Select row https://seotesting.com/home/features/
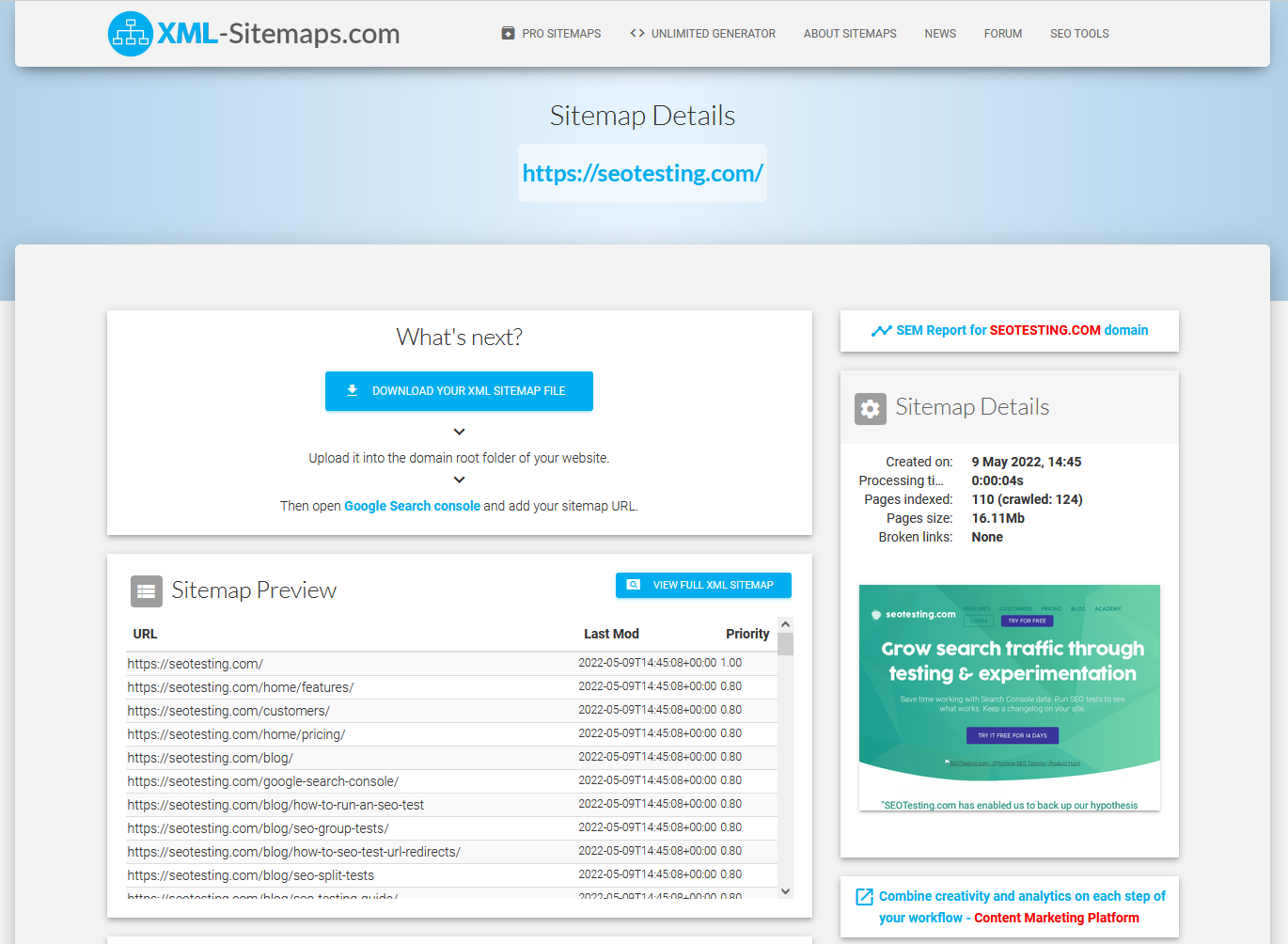This screenshot has height=944, width=1288. [451, 687]
